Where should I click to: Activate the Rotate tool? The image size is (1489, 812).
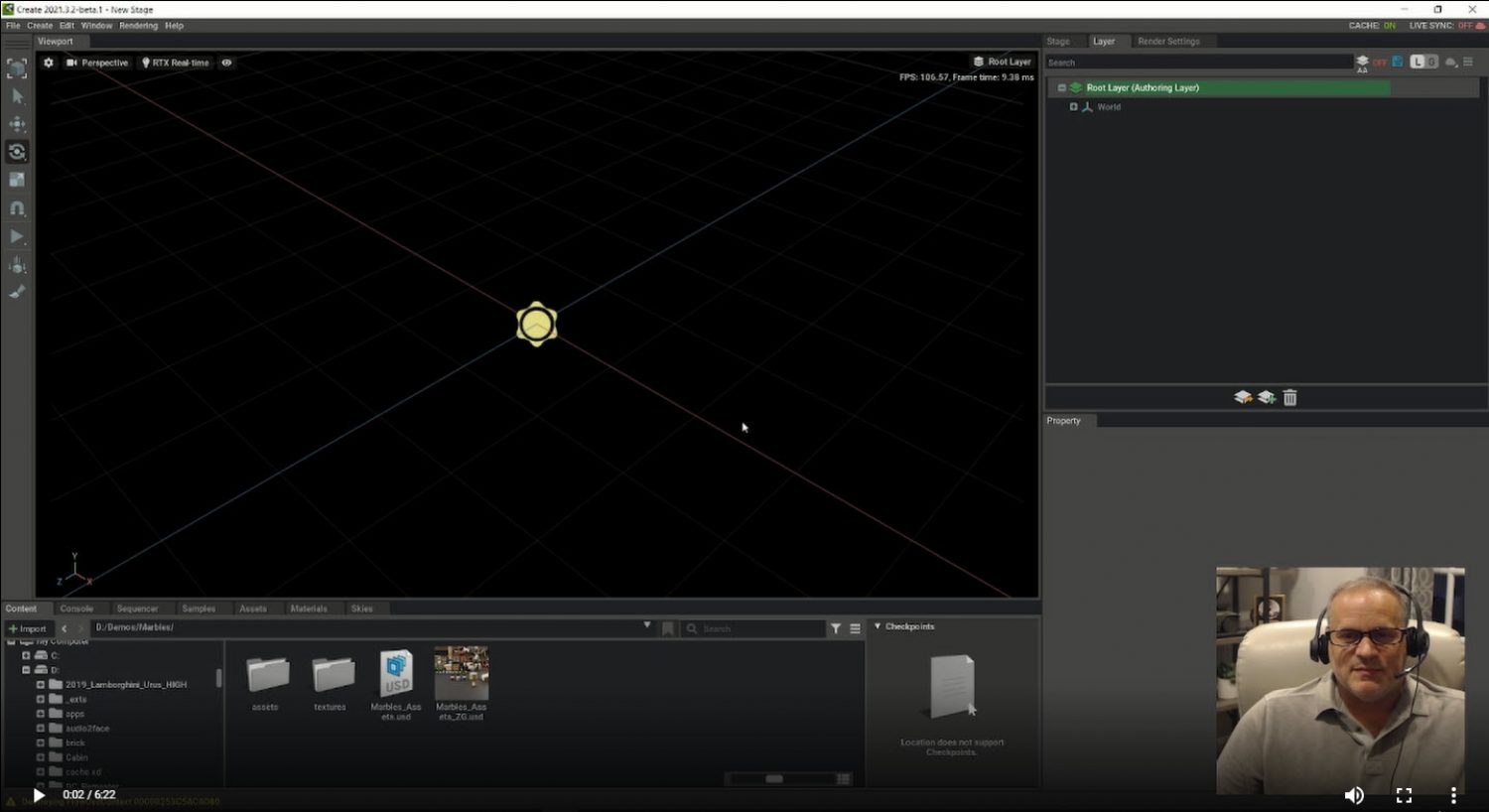(17, 152)
